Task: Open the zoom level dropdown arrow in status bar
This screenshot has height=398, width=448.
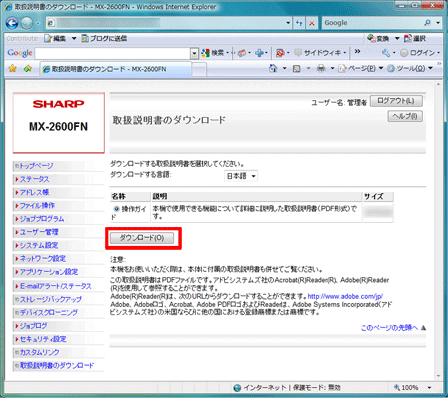Action: tap(429, 388)
